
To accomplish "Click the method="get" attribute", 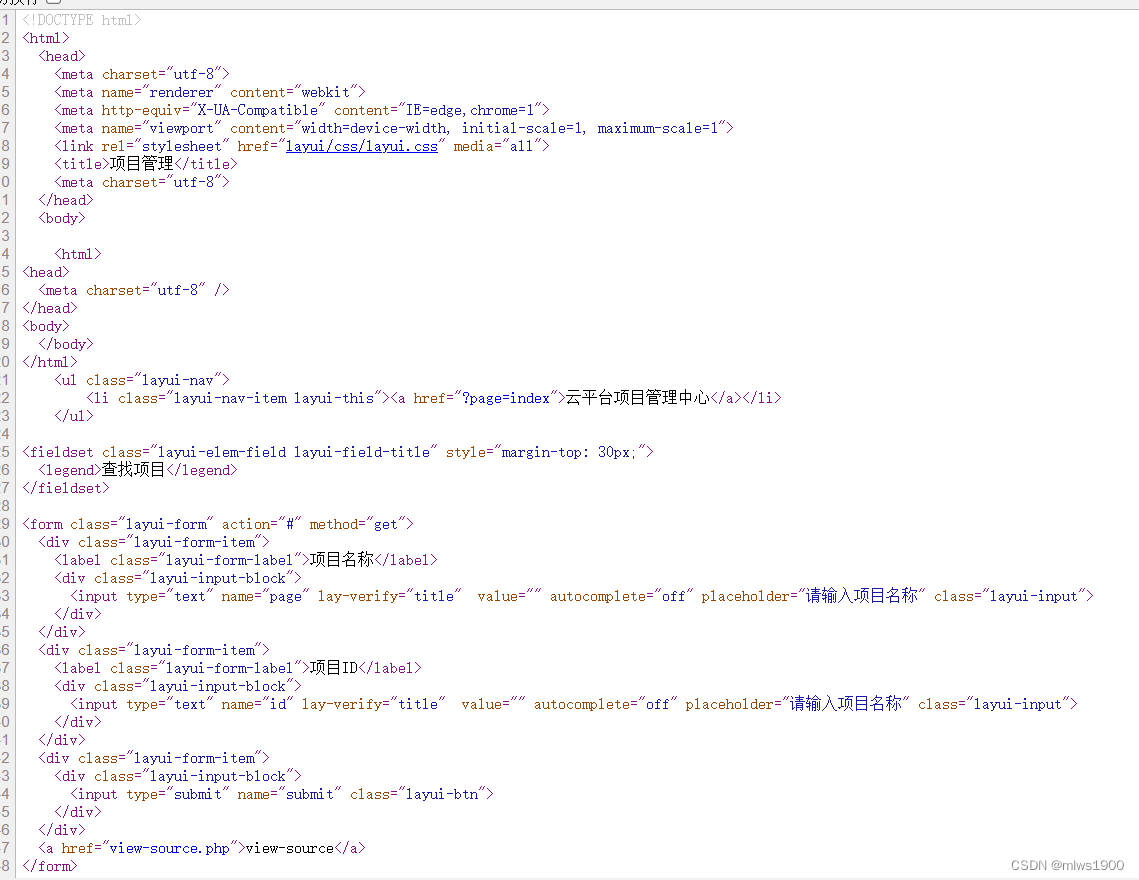I will [x=357, y=524].
